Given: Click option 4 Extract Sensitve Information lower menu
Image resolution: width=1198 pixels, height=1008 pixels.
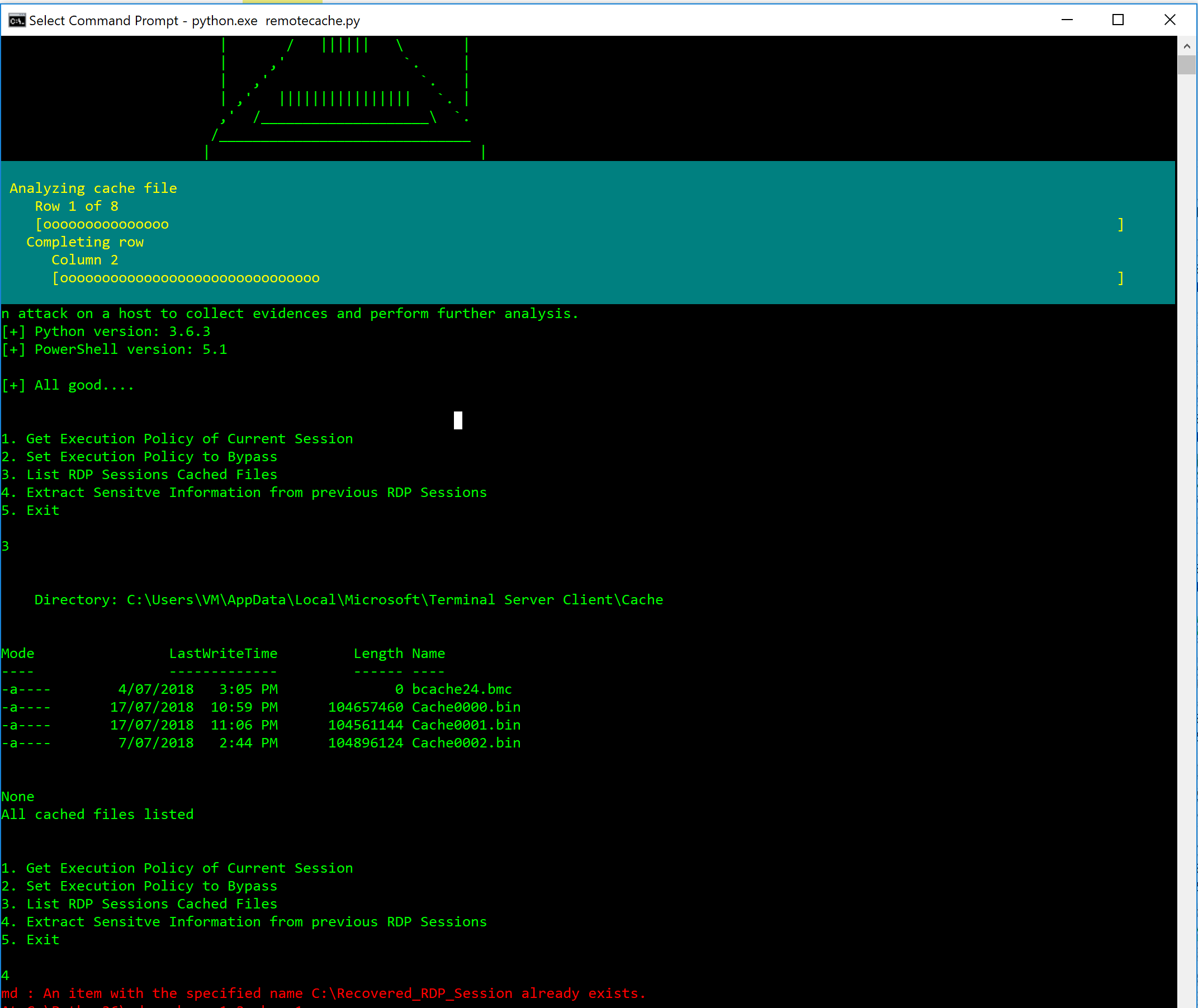Looking at the screenshot, I should (244, 921).
